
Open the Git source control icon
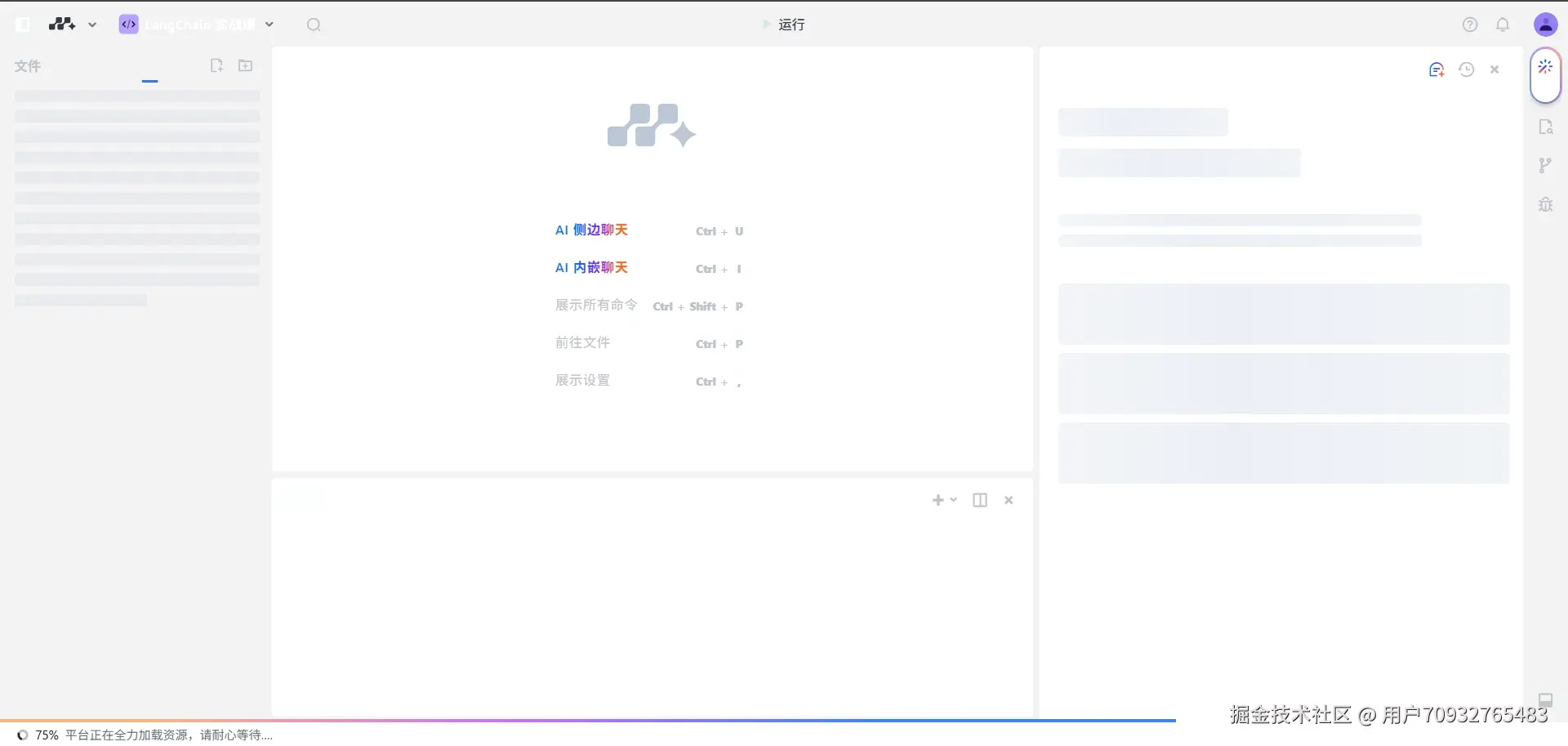click(1544, 165)
